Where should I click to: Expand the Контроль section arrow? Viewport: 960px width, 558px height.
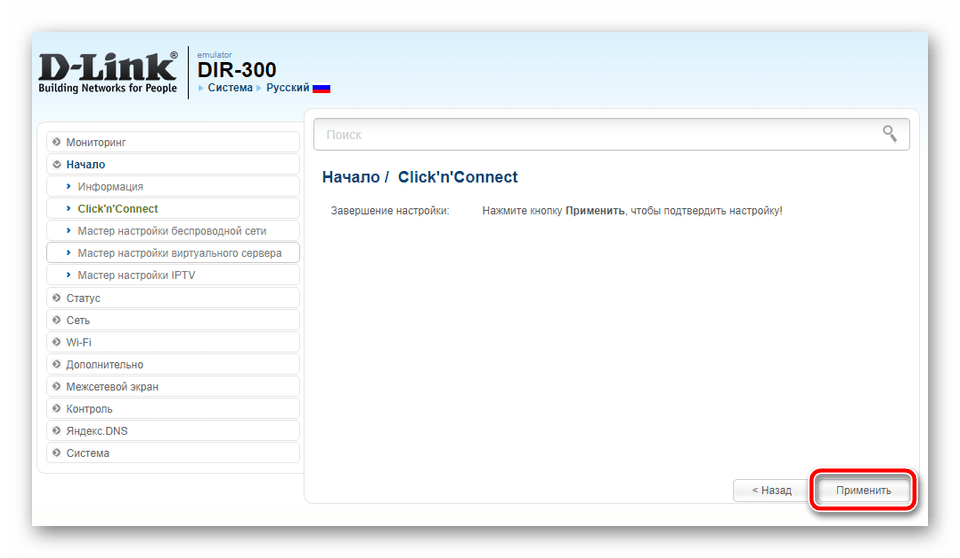(x=56, y=409)
